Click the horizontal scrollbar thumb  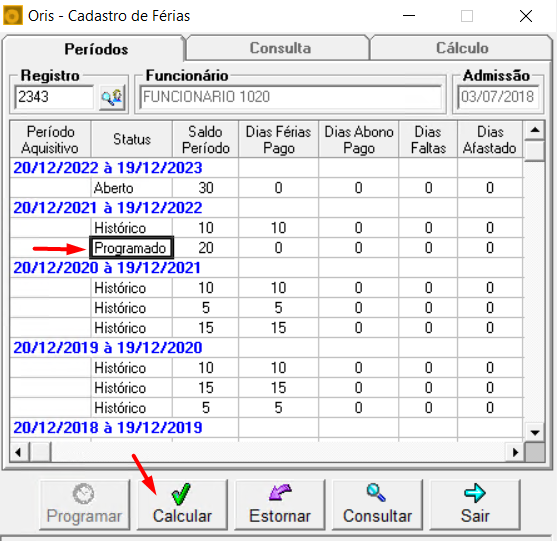pyautogui.click(x=41, y=452)
